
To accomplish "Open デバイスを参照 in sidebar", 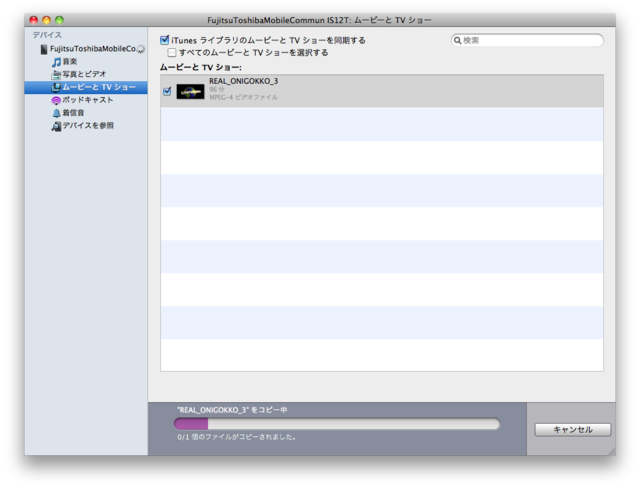I will click(x=88, y=126).
